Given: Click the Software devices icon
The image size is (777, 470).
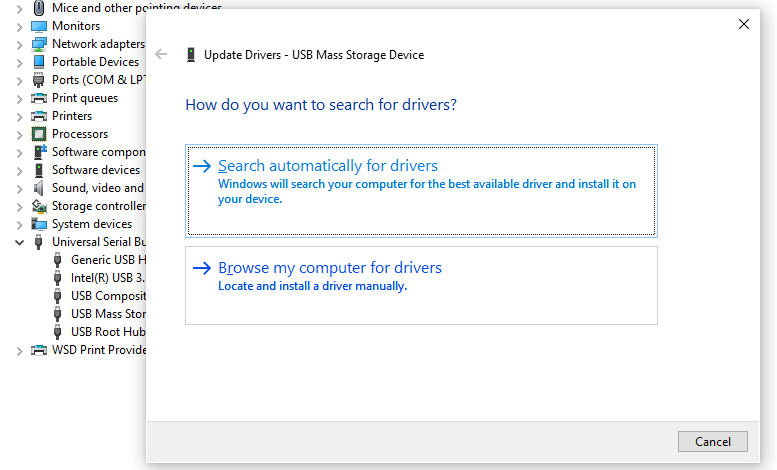Looking at the screenshot, I should (x=39, y=170).
